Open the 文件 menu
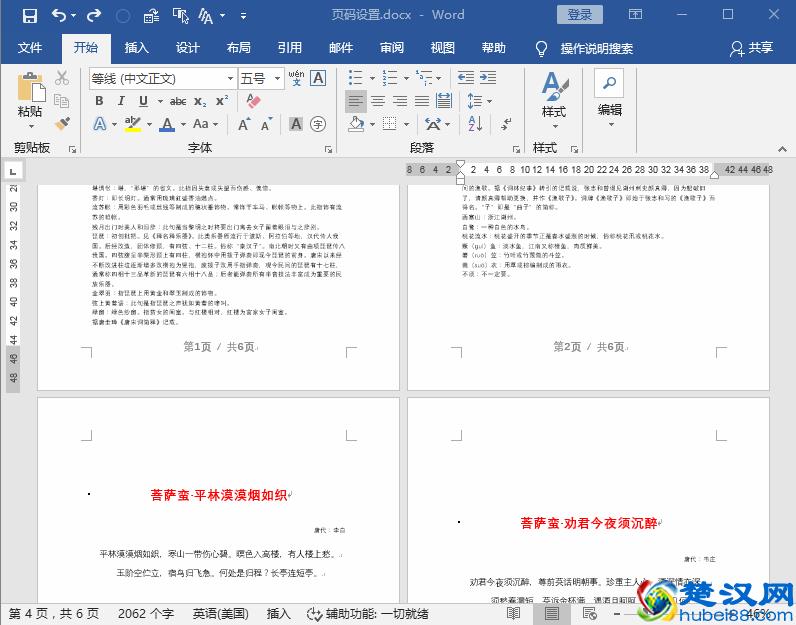Image resolution: width=796 pixels, height=625 pixels. tap(30, 48)
